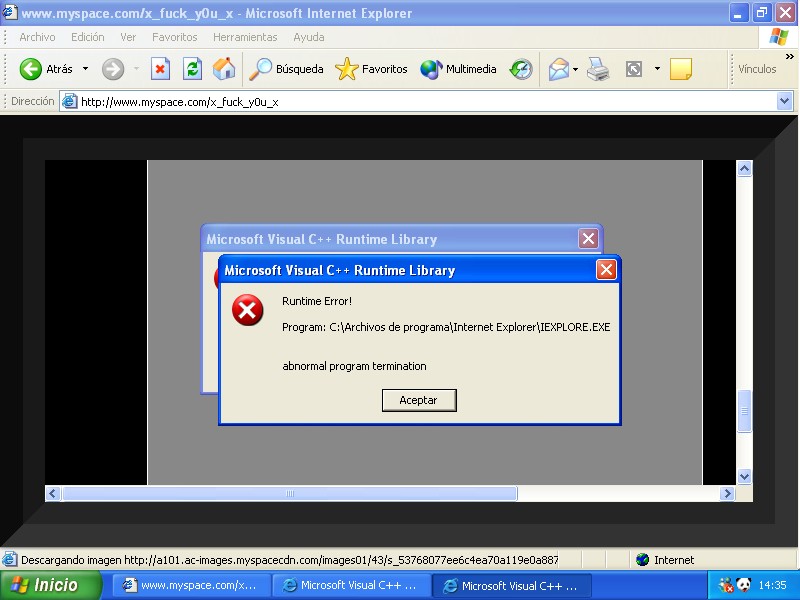Click the 'abnormal program termination' text
This screenshot has width=800, height=600.
click(354, 366)
